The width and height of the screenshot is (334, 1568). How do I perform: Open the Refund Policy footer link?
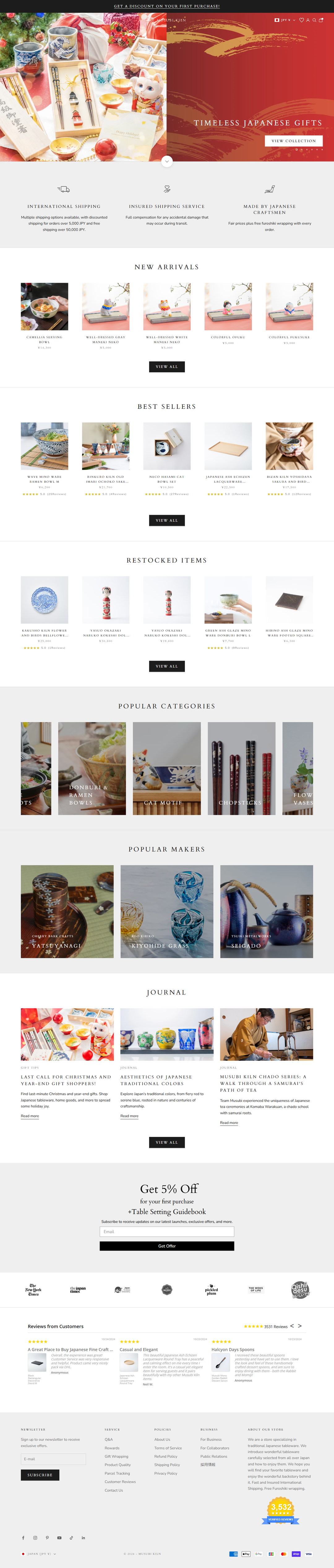[x=165, y=1457]
